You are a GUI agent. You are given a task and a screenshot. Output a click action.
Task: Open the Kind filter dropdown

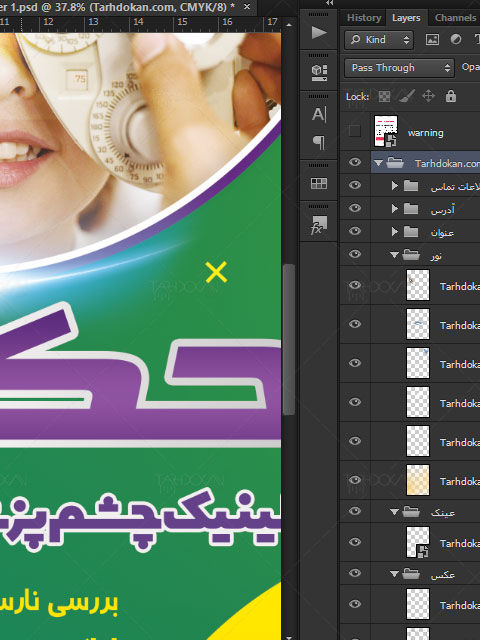[379, 40]
